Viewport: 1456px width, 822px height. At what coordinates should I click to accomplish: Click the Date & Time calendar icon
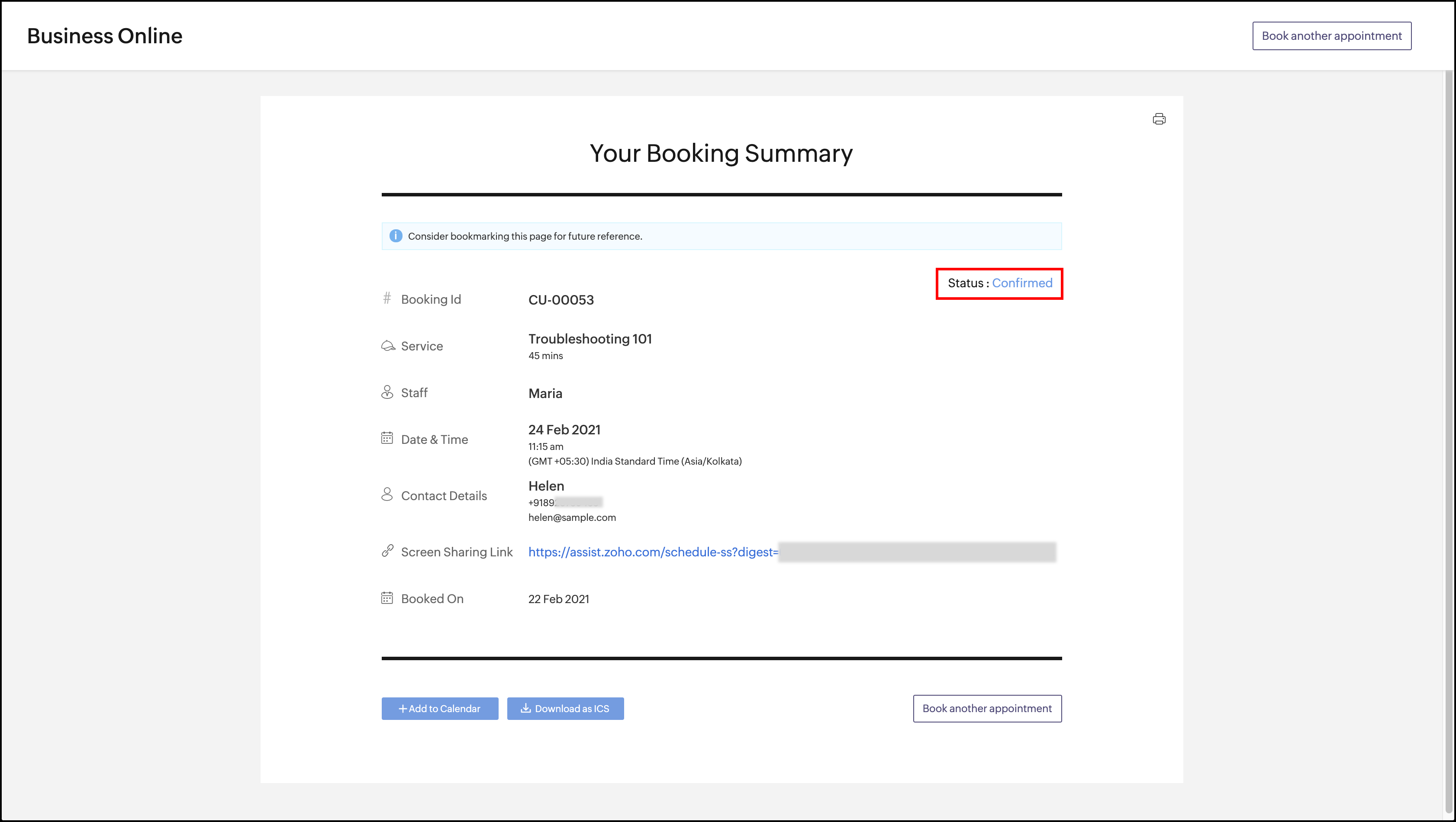pyautogui.click(x=387, y=438)
